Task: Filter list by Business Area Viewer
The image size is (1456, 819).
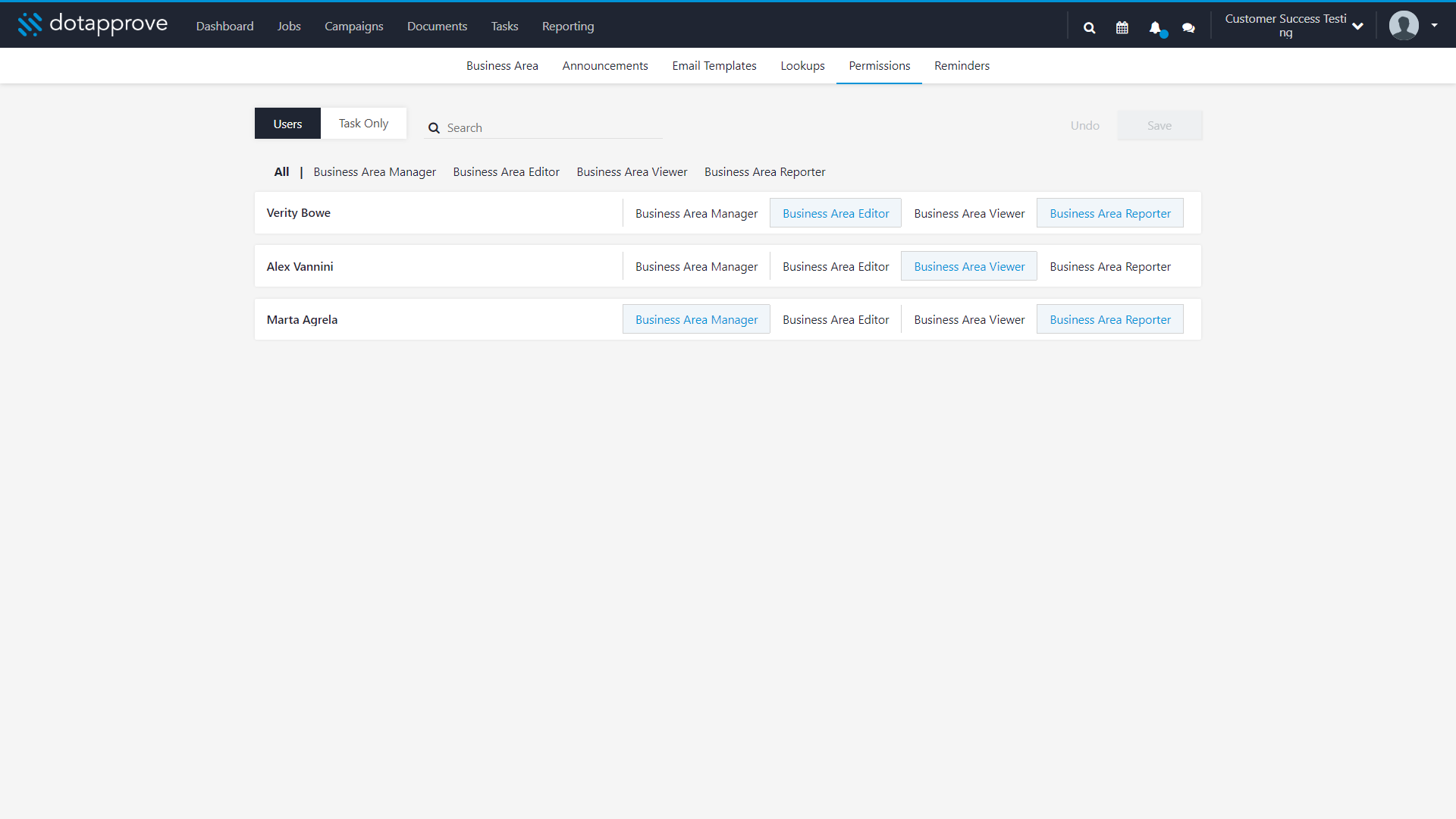Action: pyautogui.click(x=632, y=172)
